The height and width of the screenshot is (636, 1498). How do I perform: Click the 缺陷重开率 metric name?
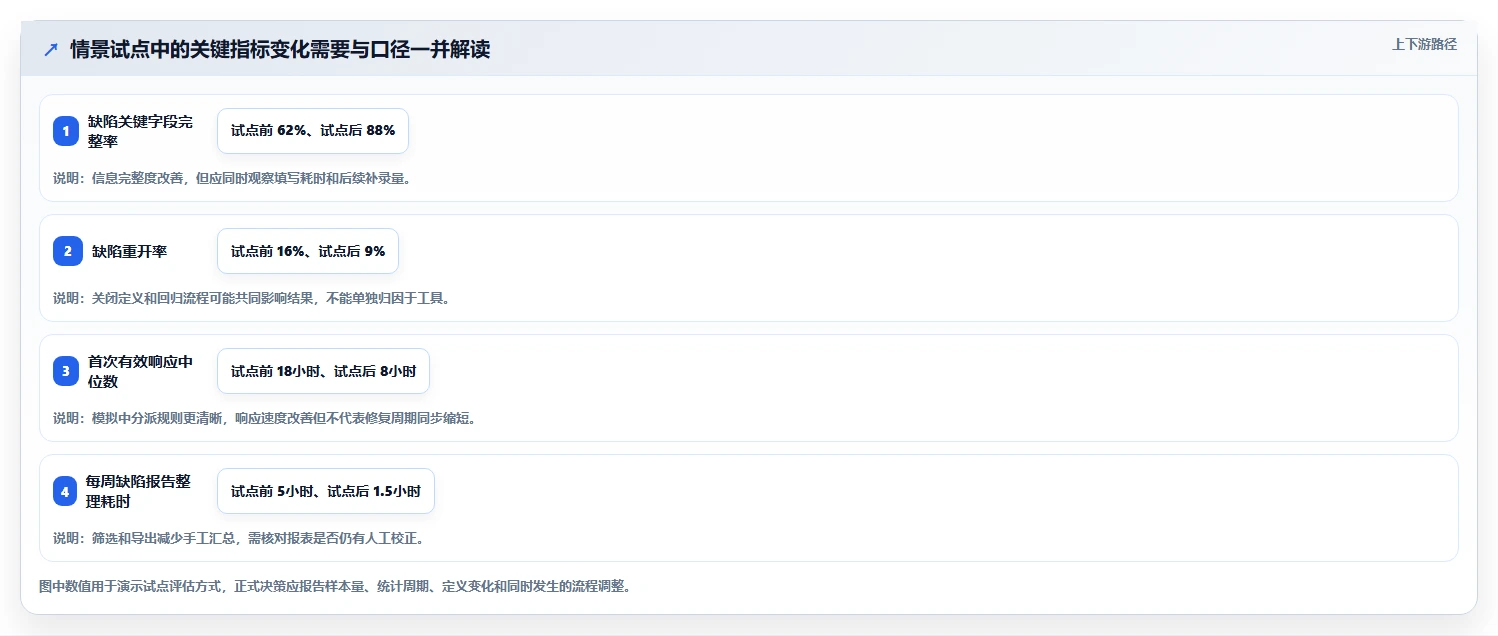(x=130, y=251)
